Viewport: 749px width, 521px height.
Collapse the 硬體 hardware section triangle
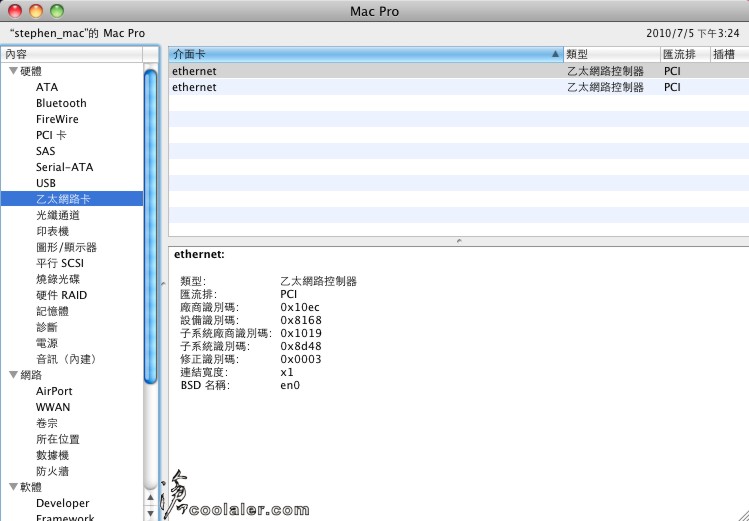(13, 71)
